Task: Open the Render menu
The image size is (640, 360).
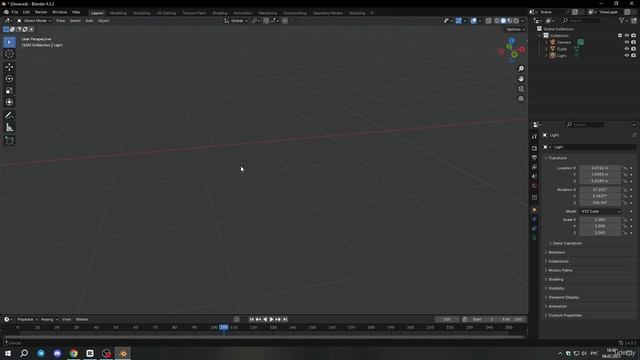Action: coord(41,12)
